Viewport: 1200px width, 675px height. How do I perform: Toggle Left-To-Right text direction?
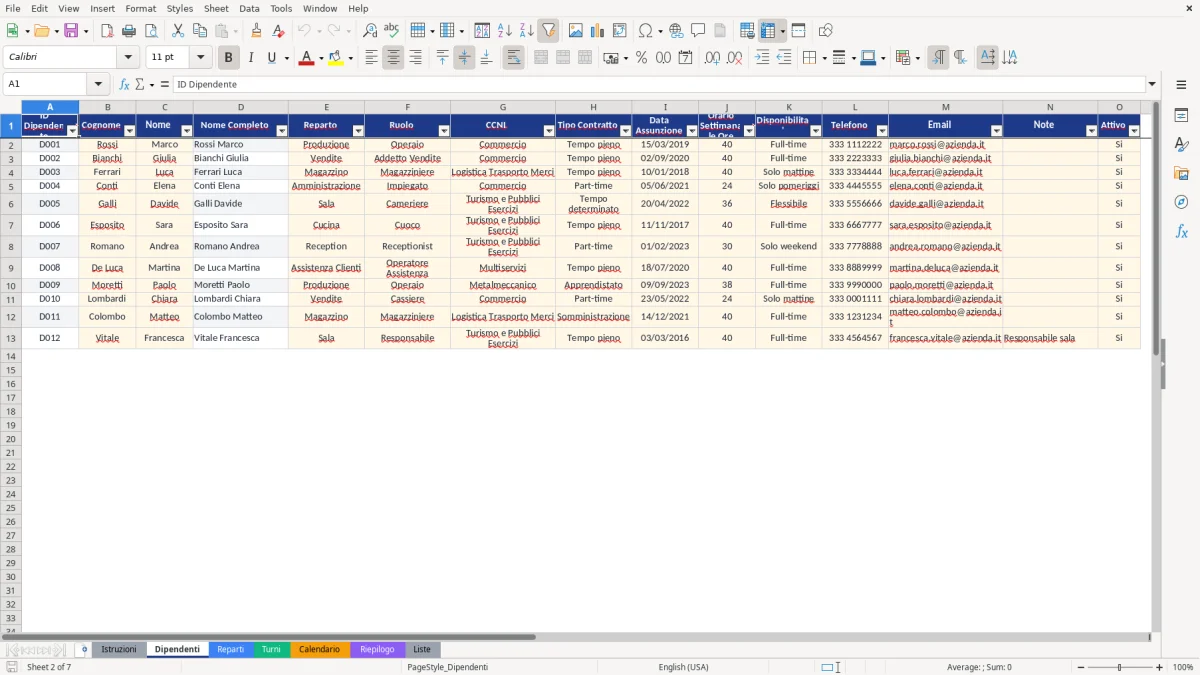[x=938, y=58]
